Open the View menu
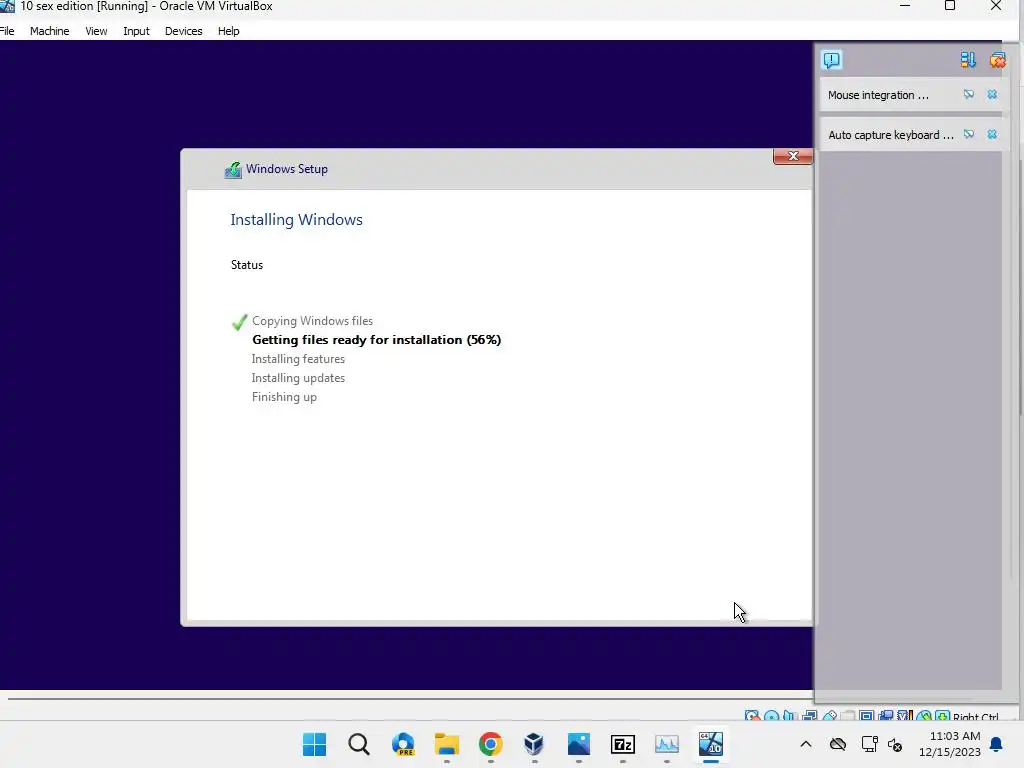This screenshot has height=768, width=1024. pos(96,31)
